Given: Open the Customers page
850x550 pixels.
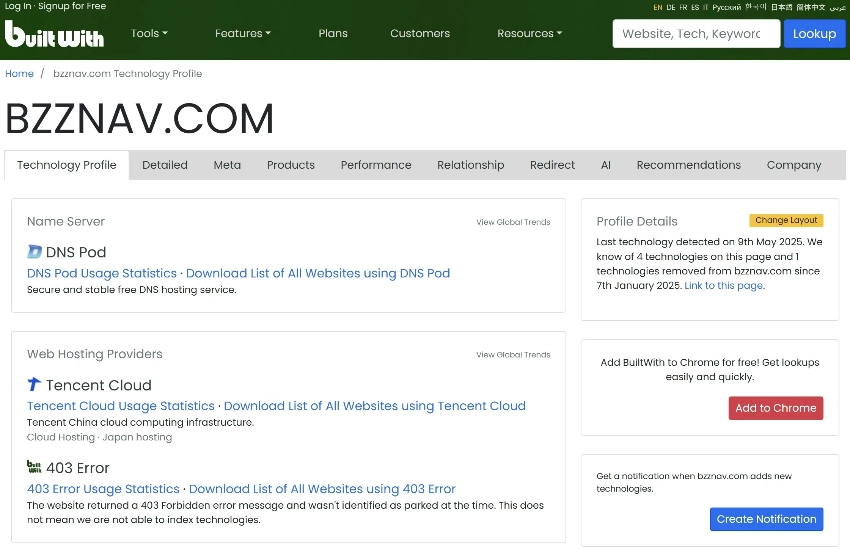Looking at the screenshot, I should 420,33.
